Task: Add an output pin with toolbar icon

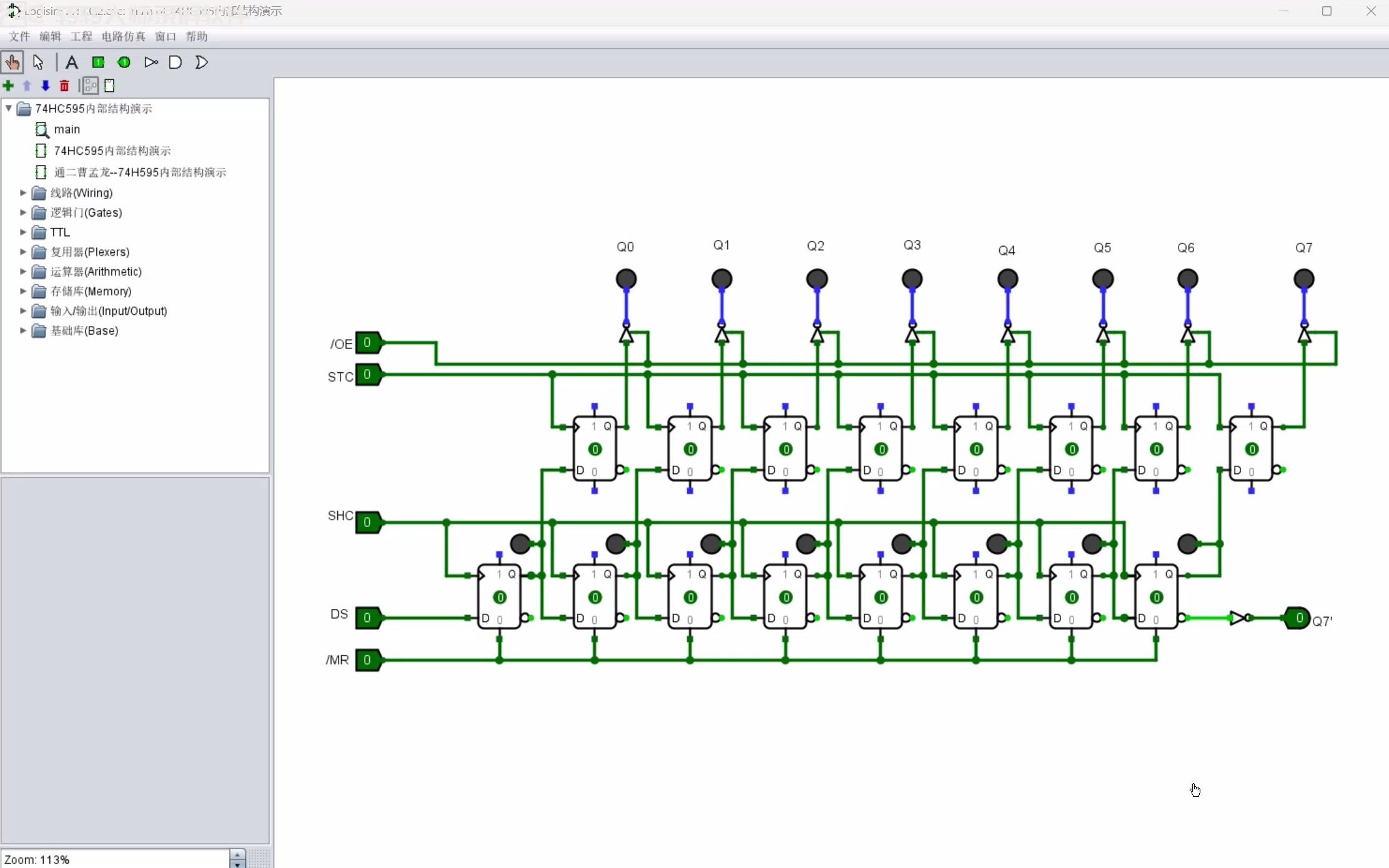Action: 124,62
